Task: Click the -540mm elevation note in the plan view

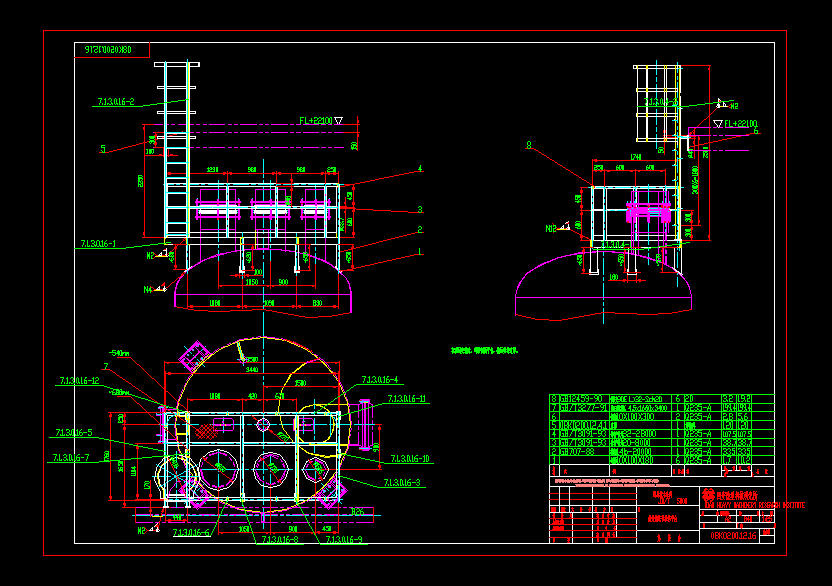Action: (119, 354)
